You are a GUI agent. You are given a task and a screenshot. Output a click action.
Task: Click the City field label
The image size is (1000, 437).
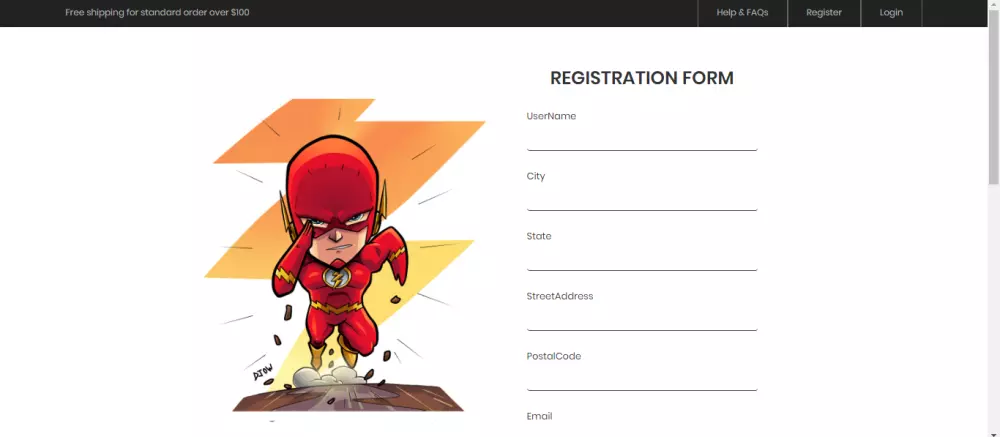pyautogui.click(x=536, y=176)
